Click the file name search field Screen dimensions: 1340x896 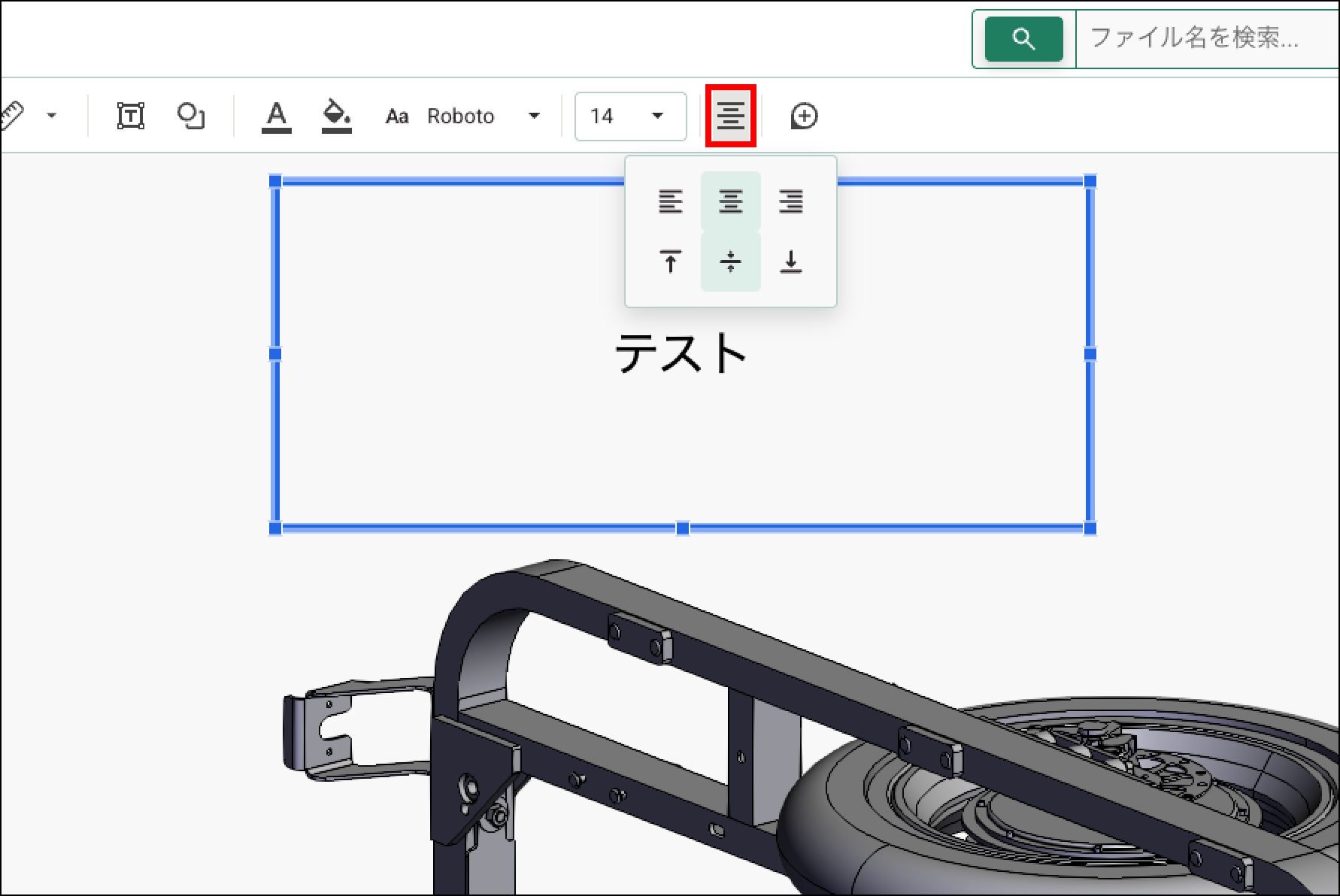click(1203, 38)
